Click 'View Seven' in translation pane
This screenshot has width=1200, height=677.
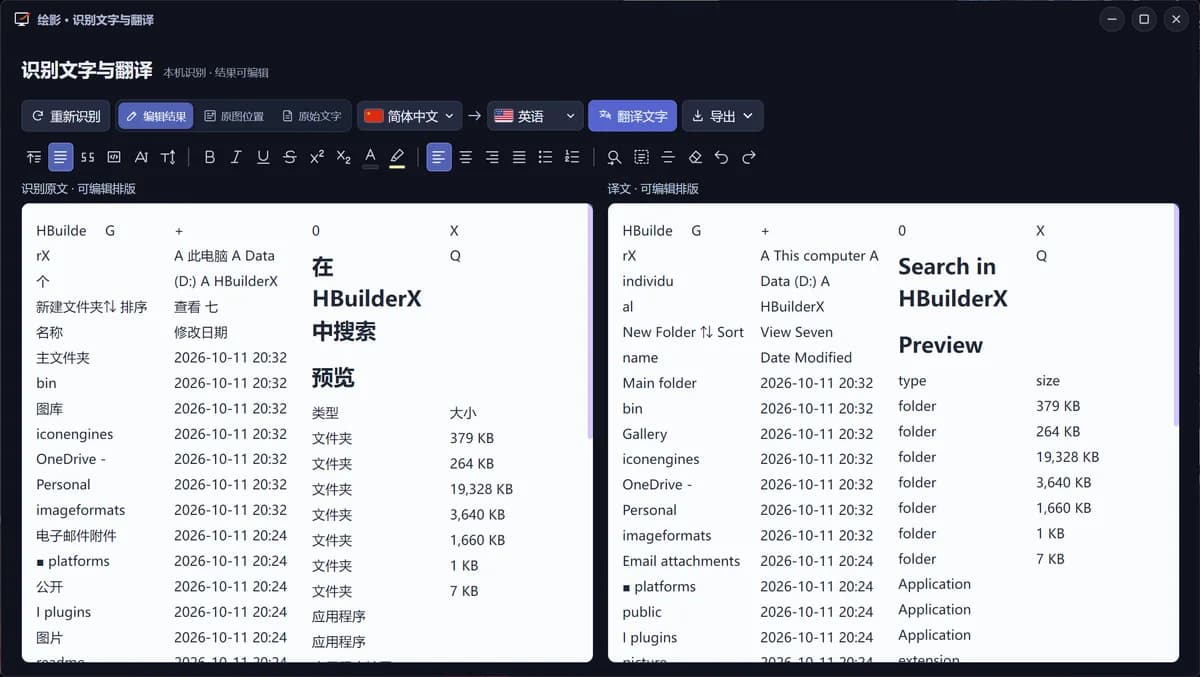[x=796, y=332]
